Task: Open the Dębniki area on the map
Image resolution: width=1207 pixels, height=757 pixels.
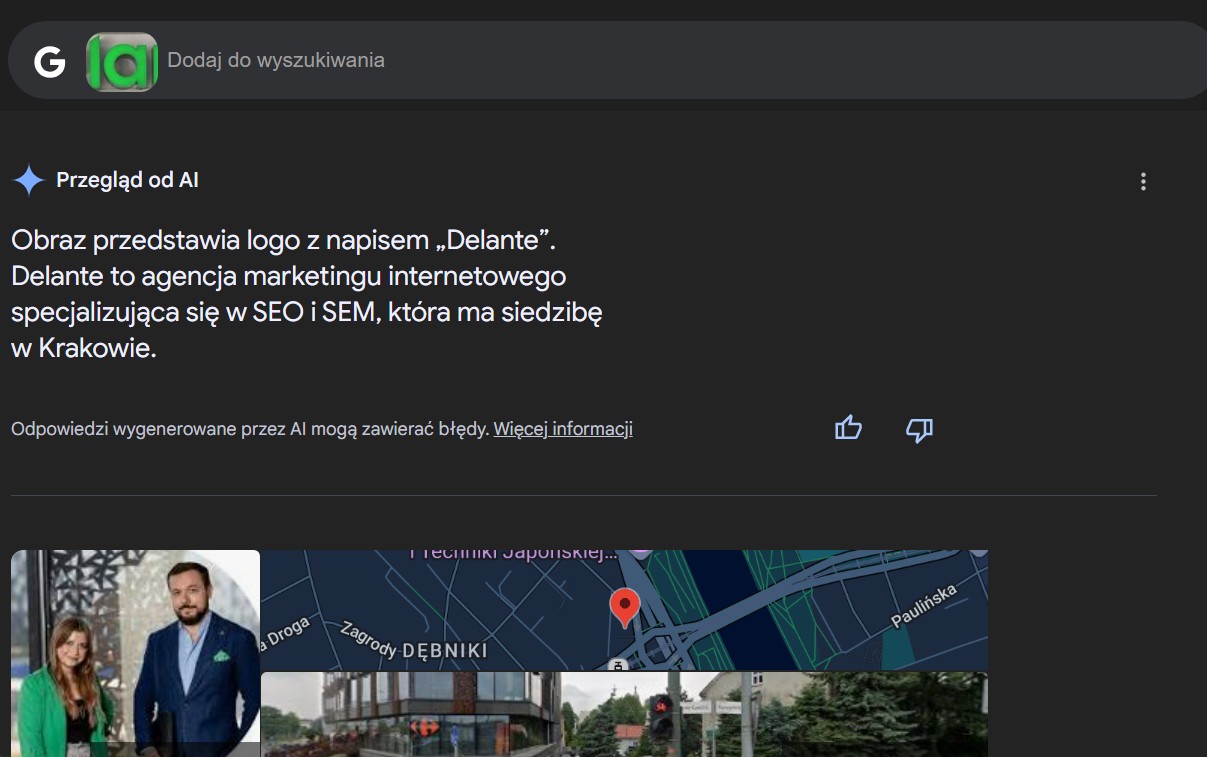Action: click(444, 650)
